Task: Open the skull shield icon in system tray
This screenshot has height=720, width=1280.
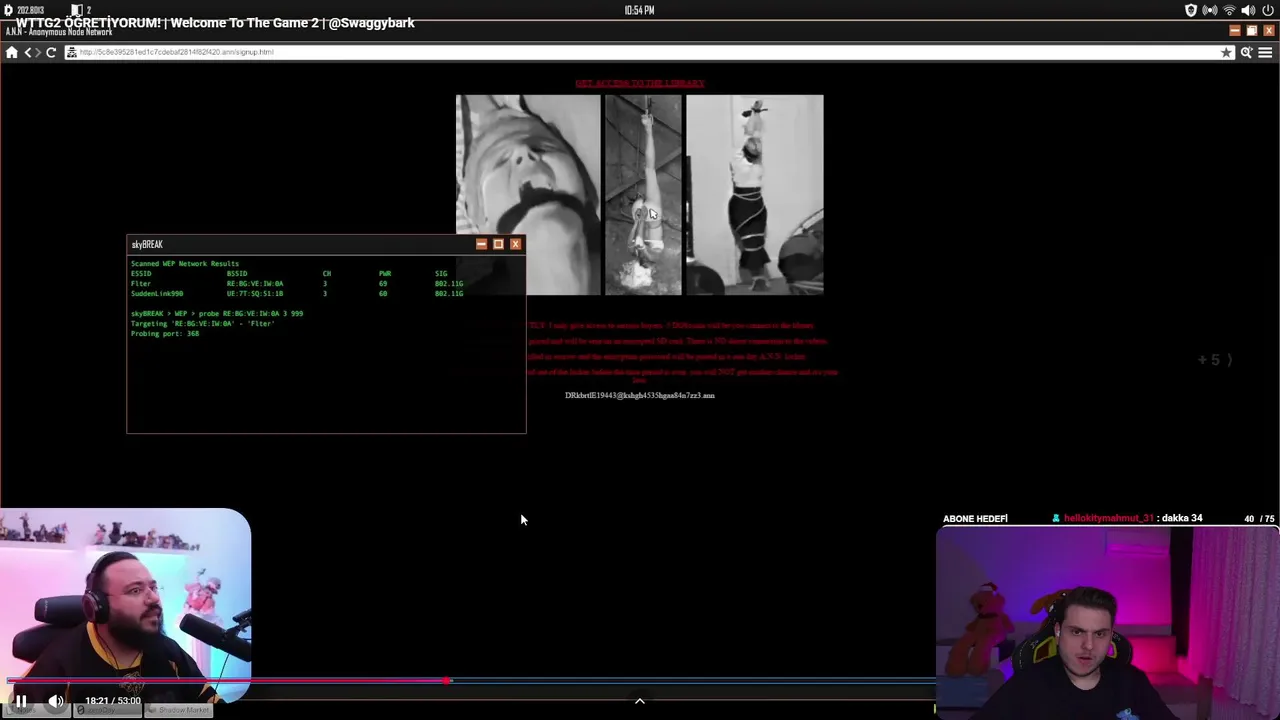Action: [x=1190, y=10]
